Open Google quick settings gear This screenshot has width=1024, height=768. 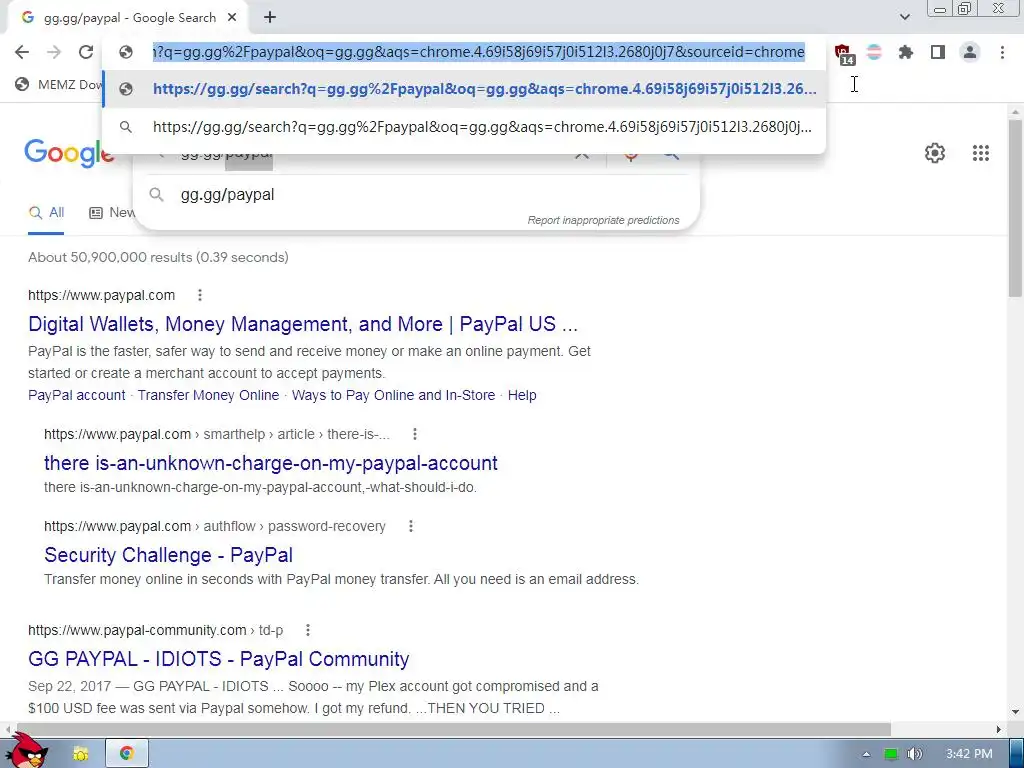point(935,153)
